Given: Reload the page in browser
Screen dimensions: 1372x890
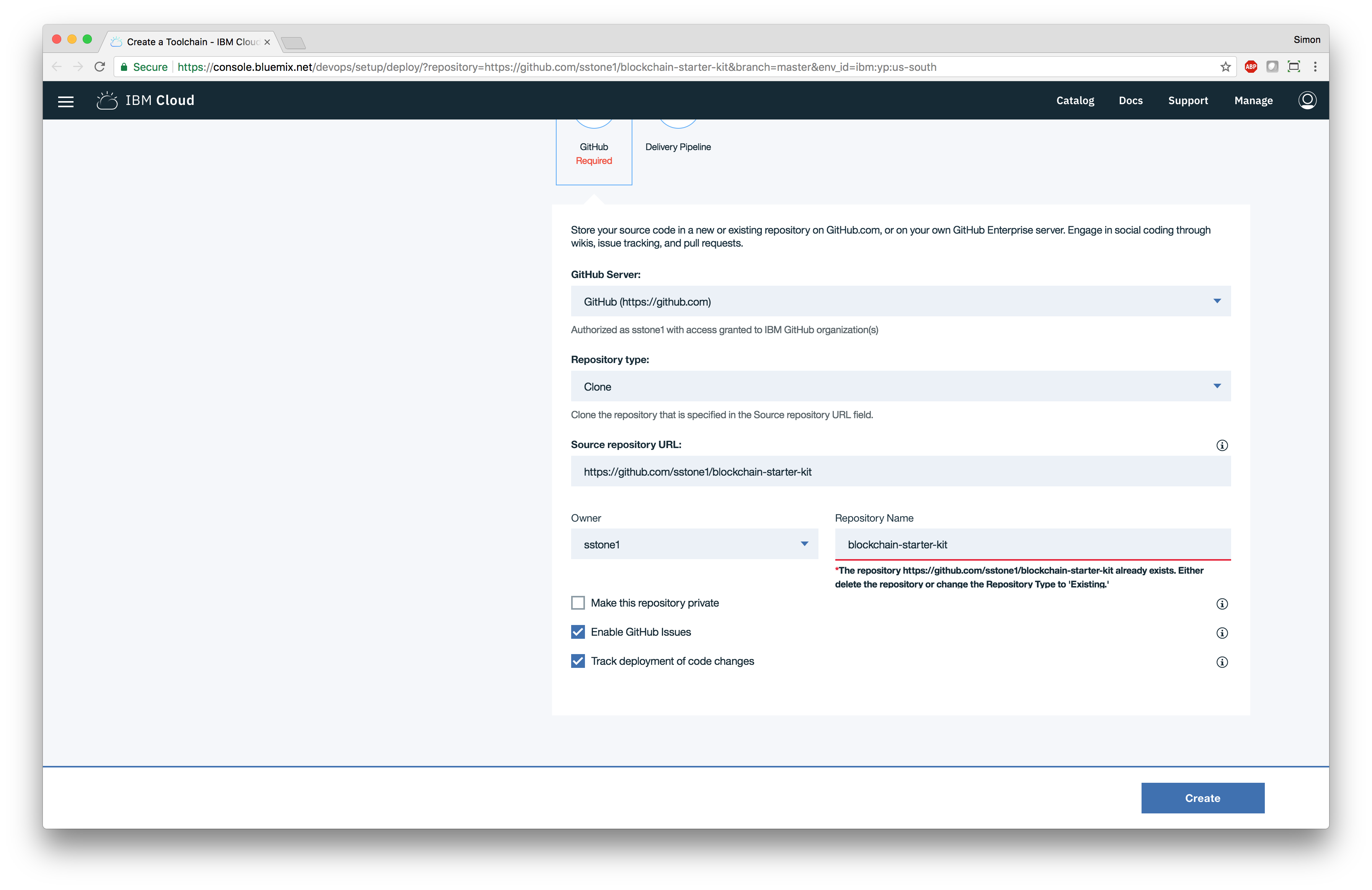Looking at the screenshot, I should (x=100, y=67).
